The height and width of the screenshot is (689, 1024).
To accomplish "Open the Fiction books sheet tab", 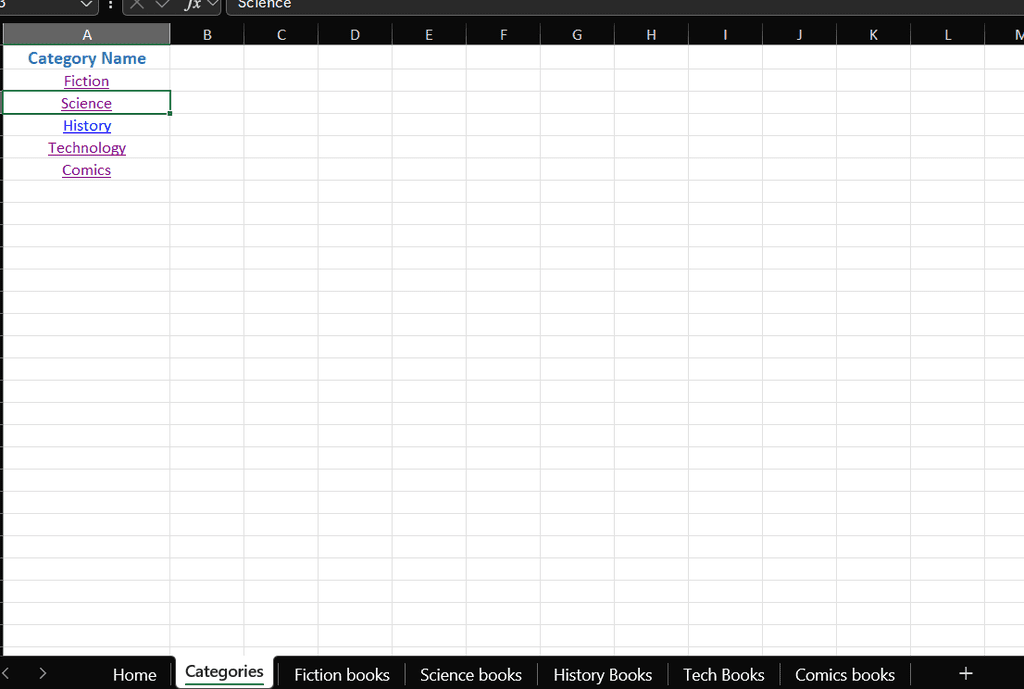I will pyautogui.click(x=342, y=674).
